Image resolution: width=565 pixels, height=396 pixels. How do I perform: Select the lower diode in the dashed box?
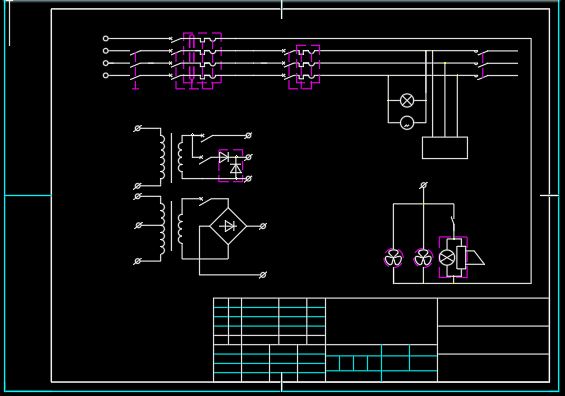click(x=236, y=169)
